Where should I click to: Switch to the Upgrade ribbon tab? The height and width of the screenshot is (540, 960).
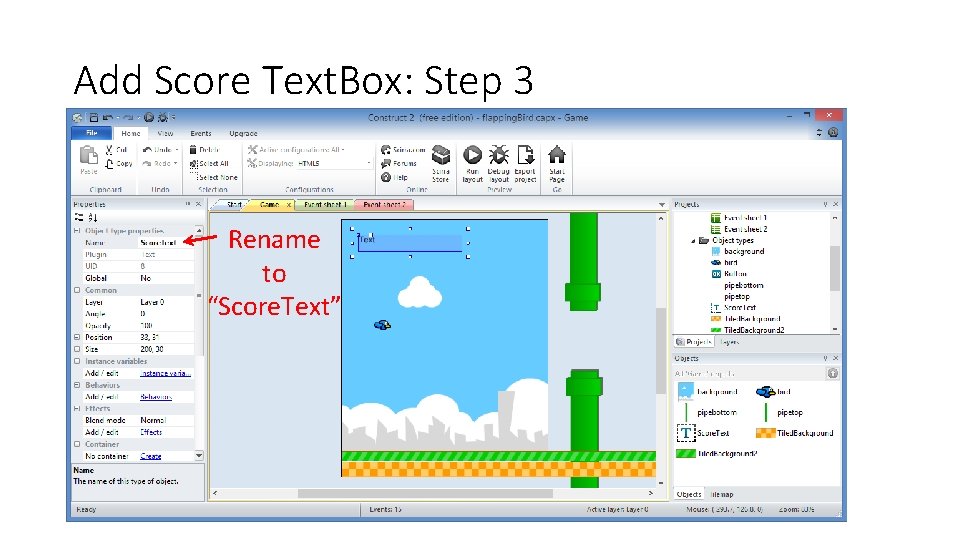point(243,133)
